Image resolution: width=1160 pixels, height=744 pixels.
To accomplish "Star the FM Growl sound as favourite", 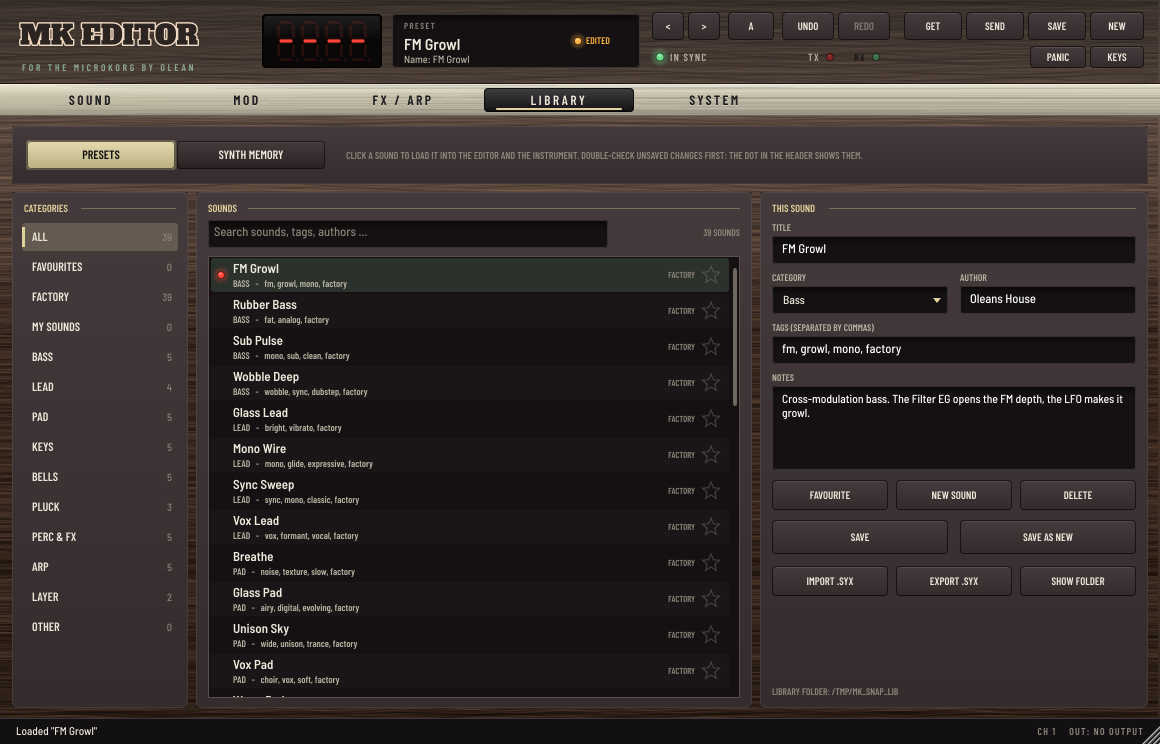I will point(710,274).
